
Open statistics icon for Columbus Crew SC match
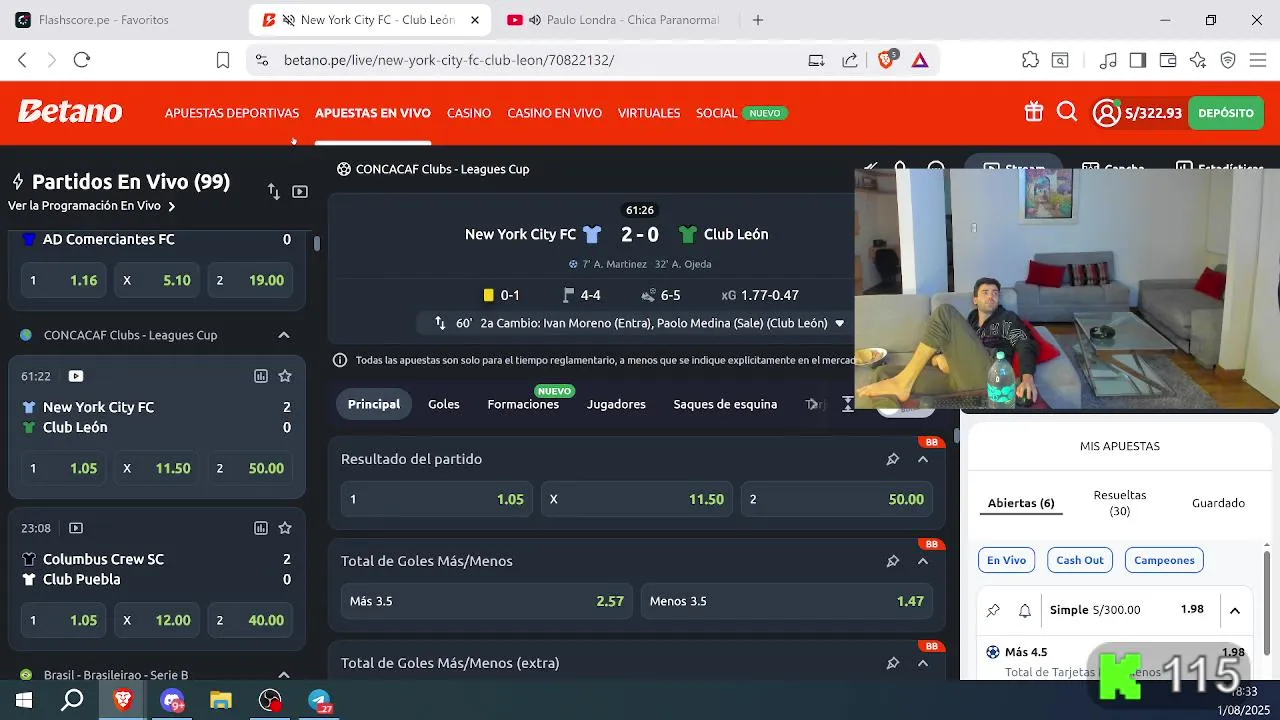261,528
